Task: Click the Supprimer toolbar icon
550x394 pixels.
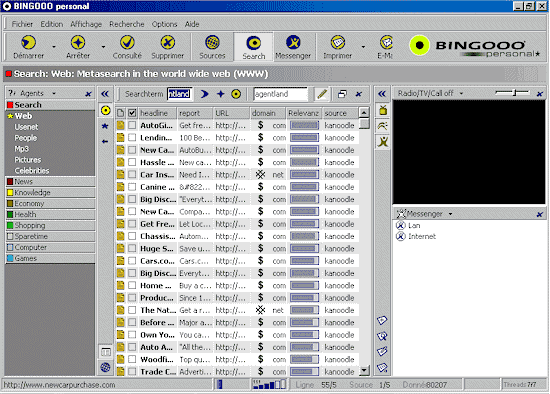Action: point(168,43)
